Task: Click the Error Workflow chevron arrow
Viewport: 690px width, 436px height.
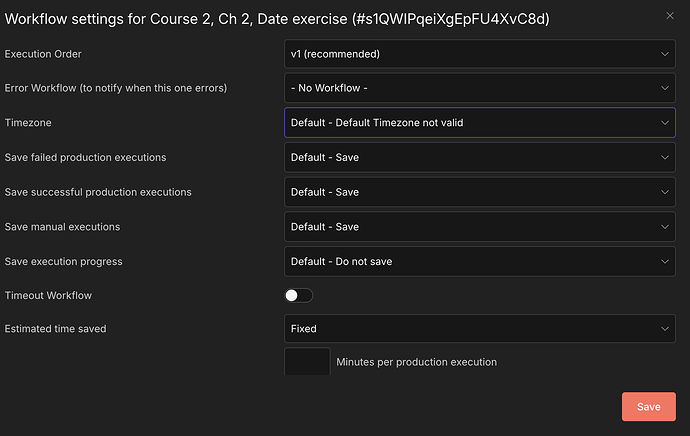Action: point(666,88)
